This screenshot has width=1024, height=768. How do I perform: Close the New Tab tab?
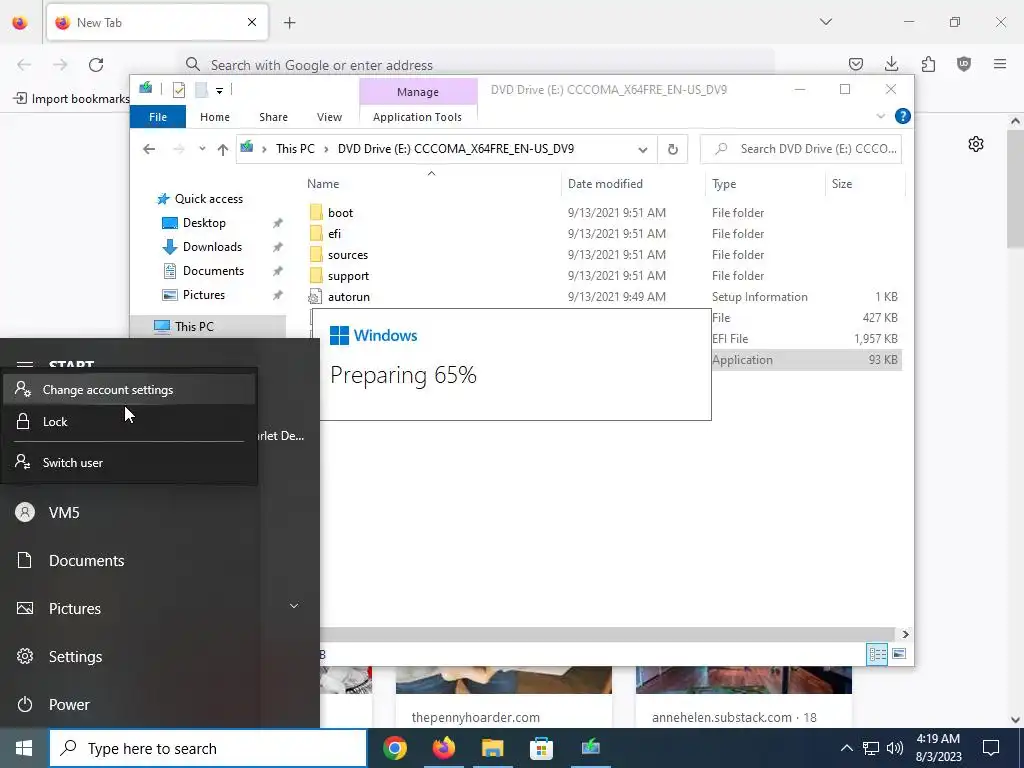coord(252,22)
